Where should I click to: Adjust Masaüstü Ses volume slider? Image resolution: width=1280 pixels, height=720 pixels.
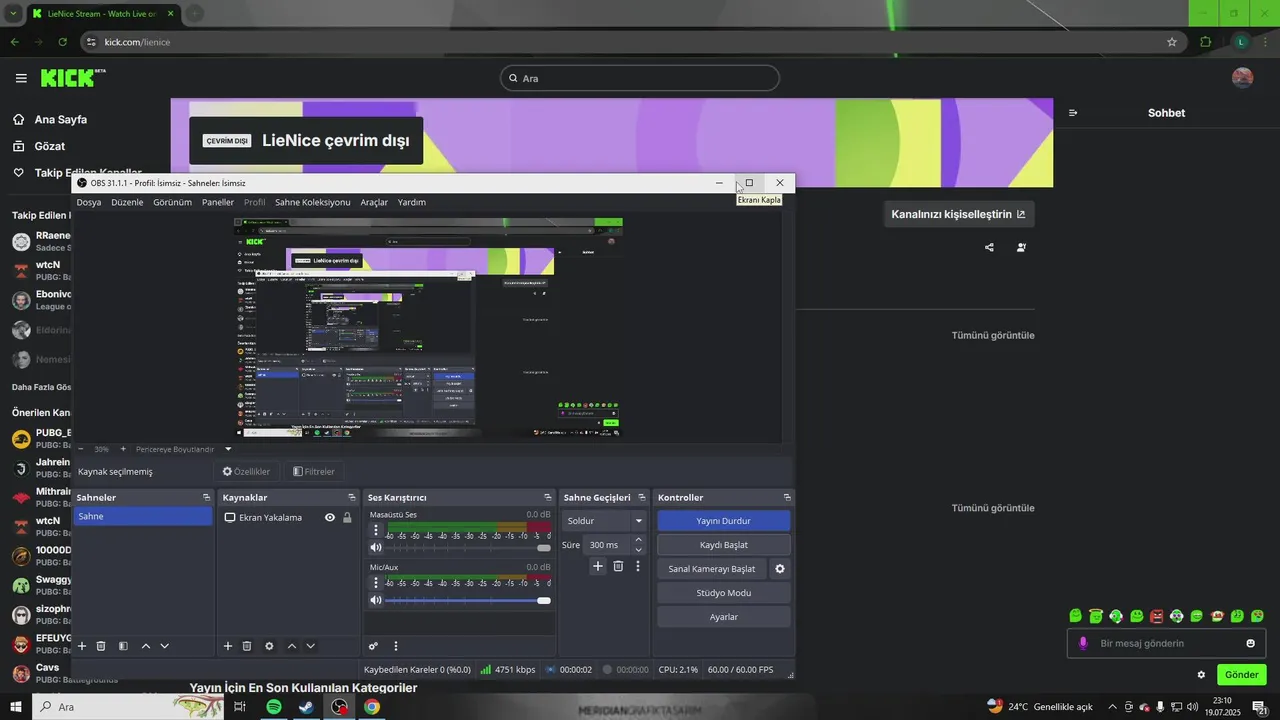coord(468,547)
